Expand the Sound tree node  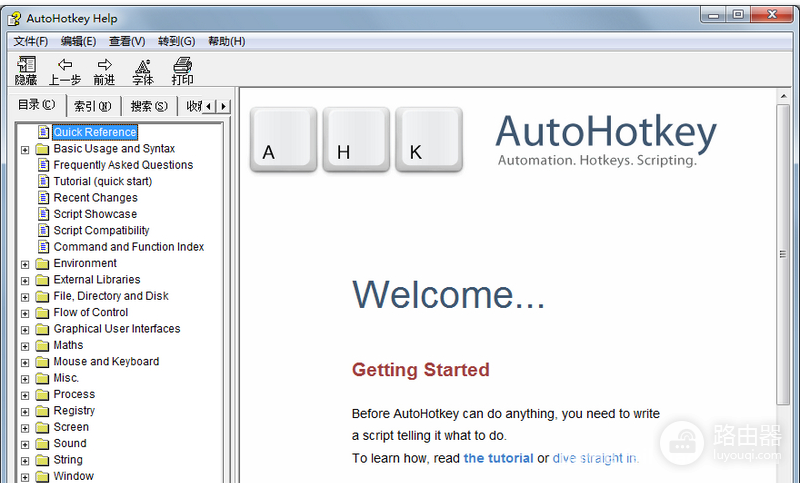pyautogui.click(x=24, y=444)
